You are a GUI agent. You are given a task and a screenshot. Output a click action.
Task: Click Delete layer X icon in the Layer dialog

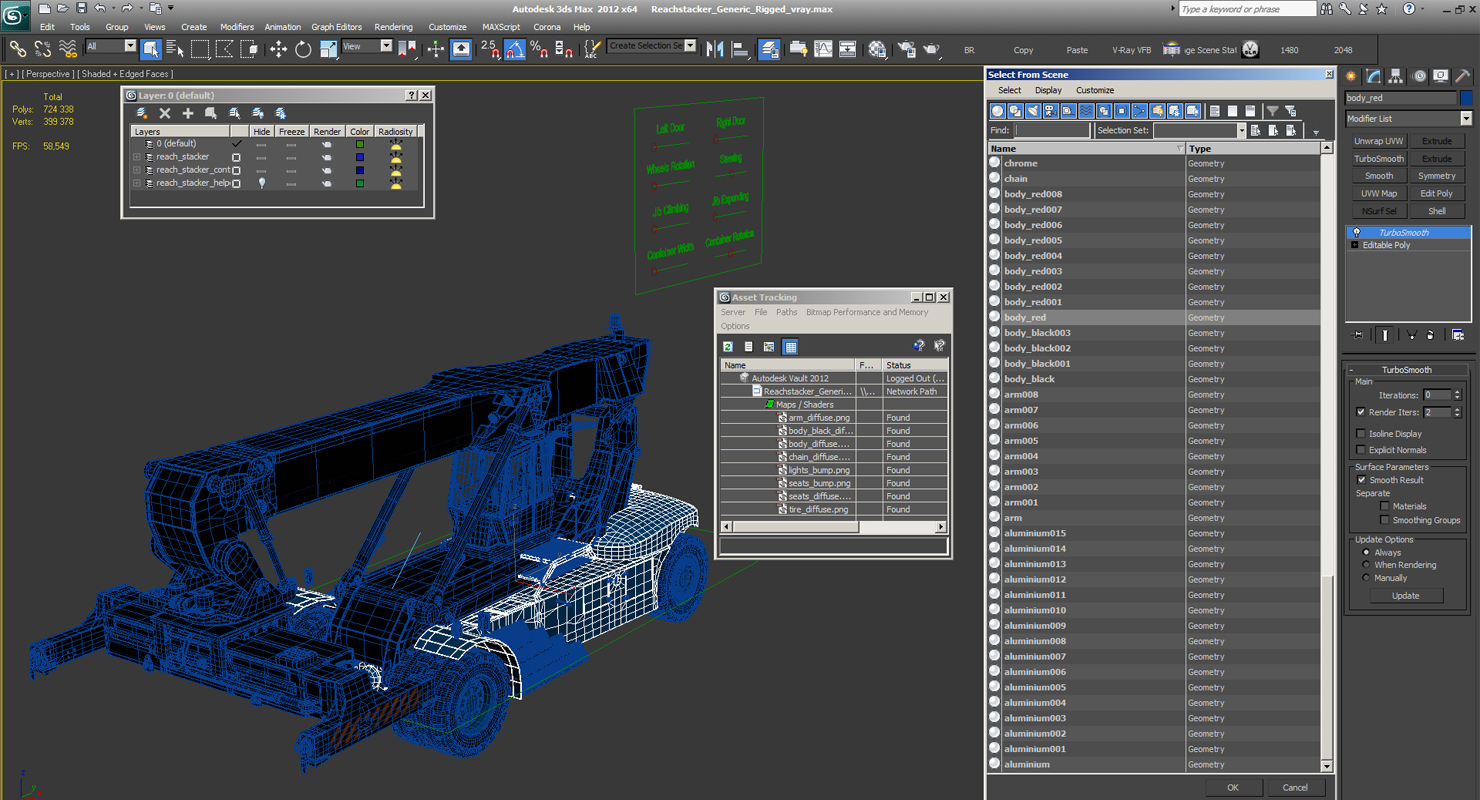(165, 113)
